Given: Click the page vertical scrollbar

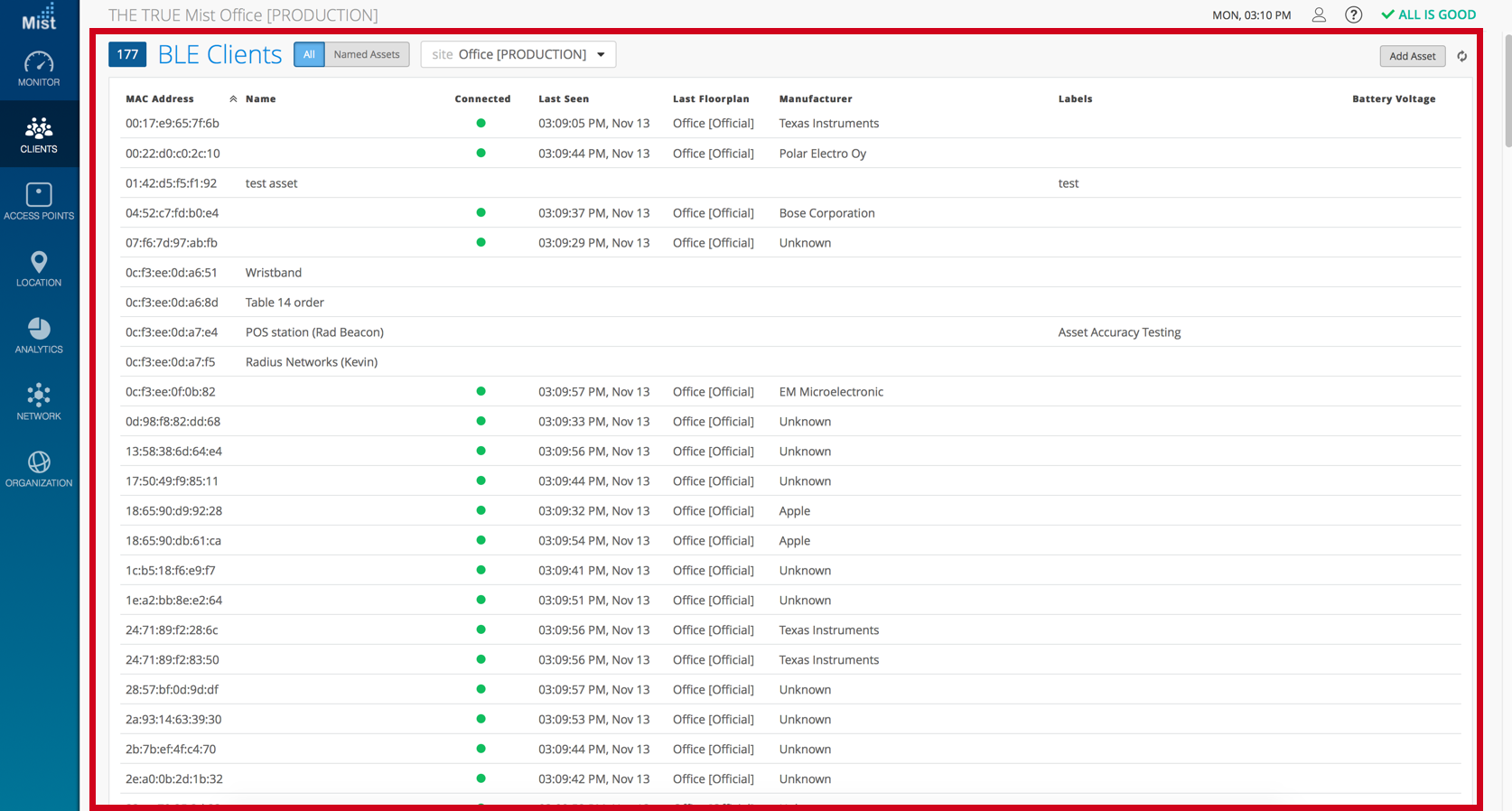Looking at the screenshot, I should pos(1506,90).
